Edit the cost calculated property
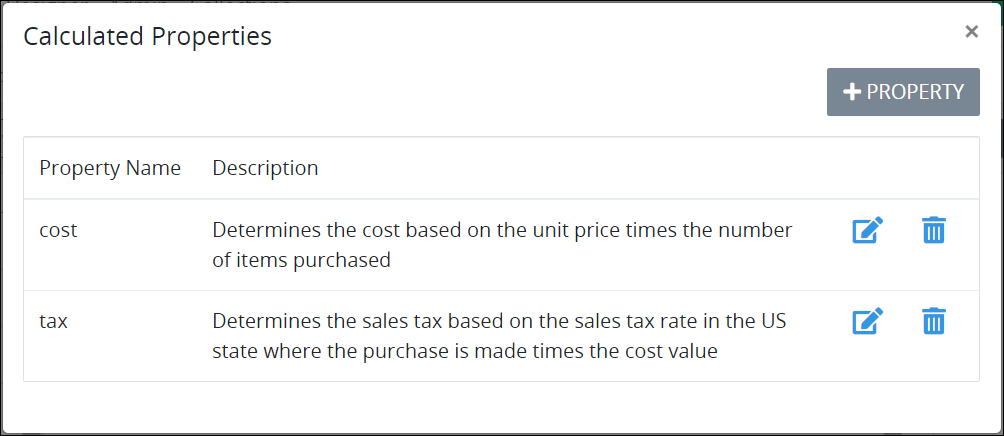This screenshot has height=436, width=1004. click(x=868, y=230)
